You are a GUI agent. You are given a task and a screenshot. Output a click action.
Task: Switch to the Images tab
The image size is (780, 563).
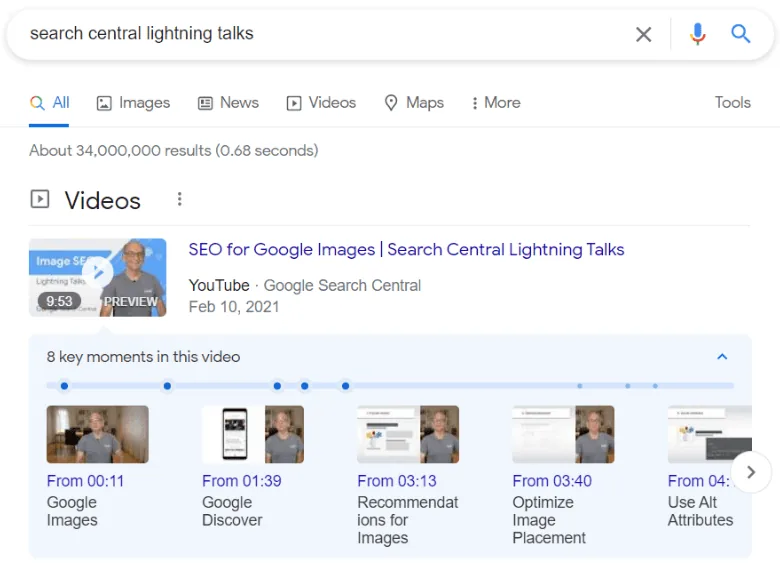click(x=133, y=102)
